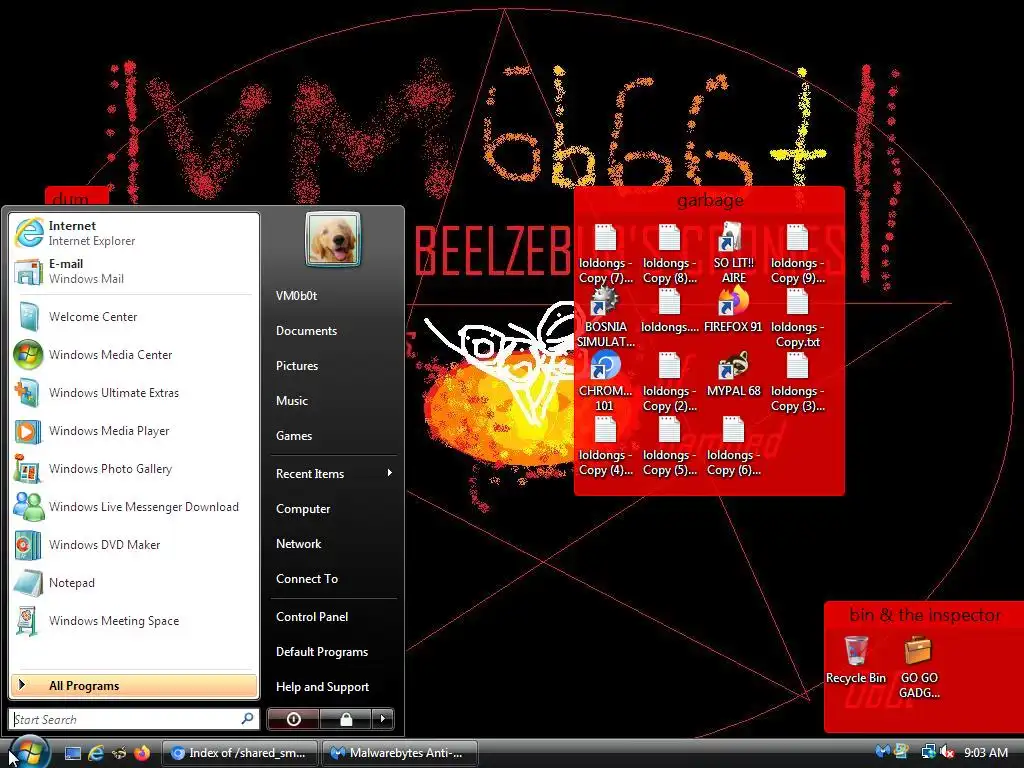Click the 9:03 AM taskbar clock

pyautogui.click(x=985, y=753)
